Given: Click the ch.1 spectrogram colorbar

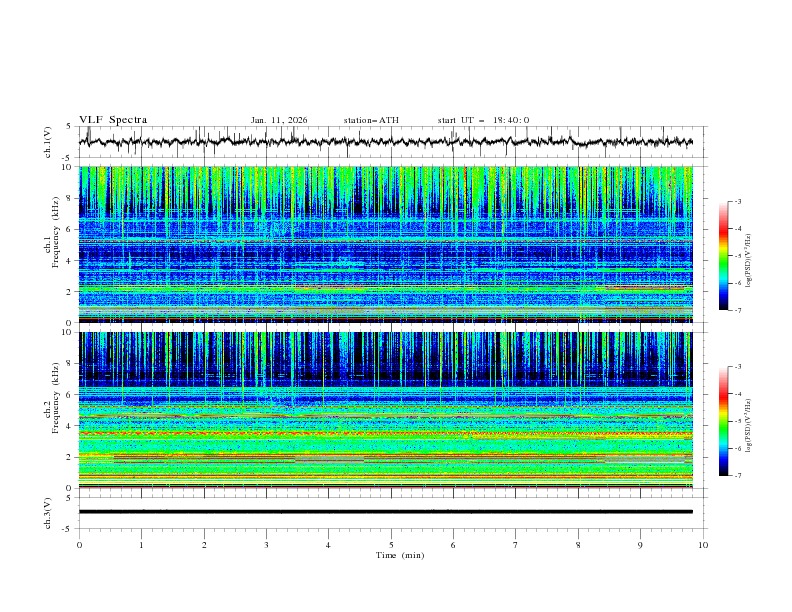Looking at the screenshot, I should [723, 255].
